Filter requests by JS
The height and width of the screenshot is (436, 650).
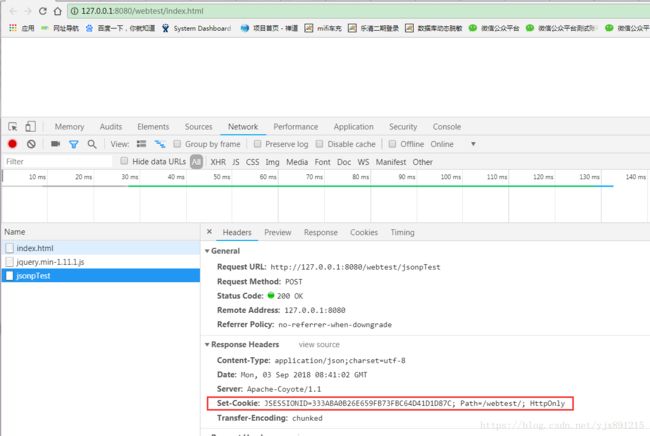(x=236, y=162)
